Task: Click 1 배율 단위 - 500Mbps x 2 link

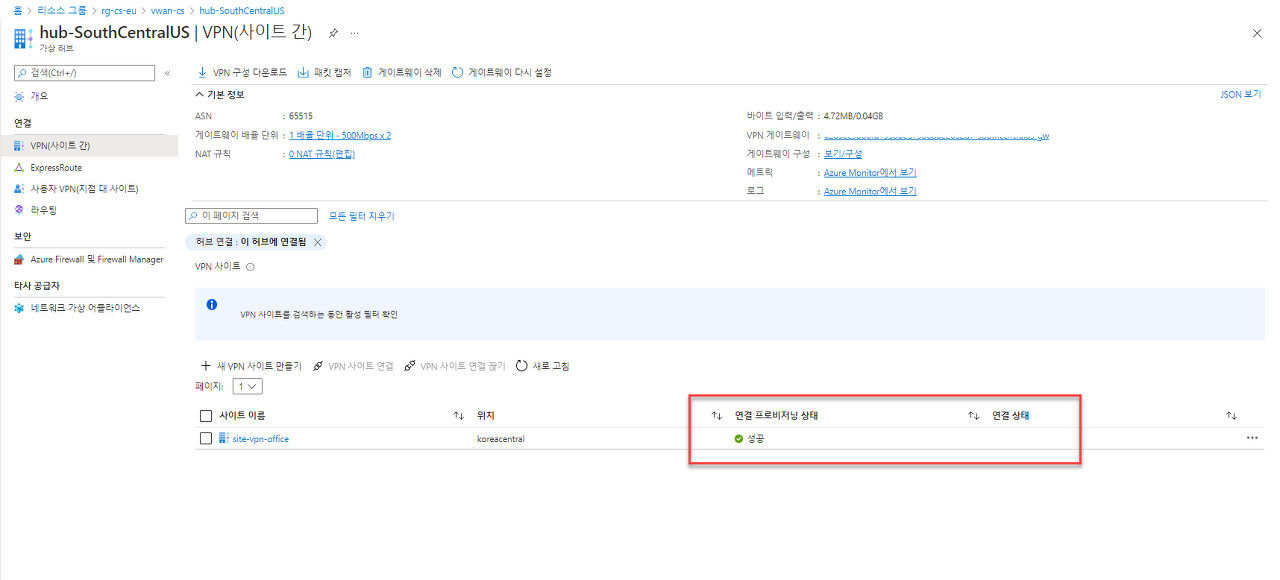Action: point(340,135)
